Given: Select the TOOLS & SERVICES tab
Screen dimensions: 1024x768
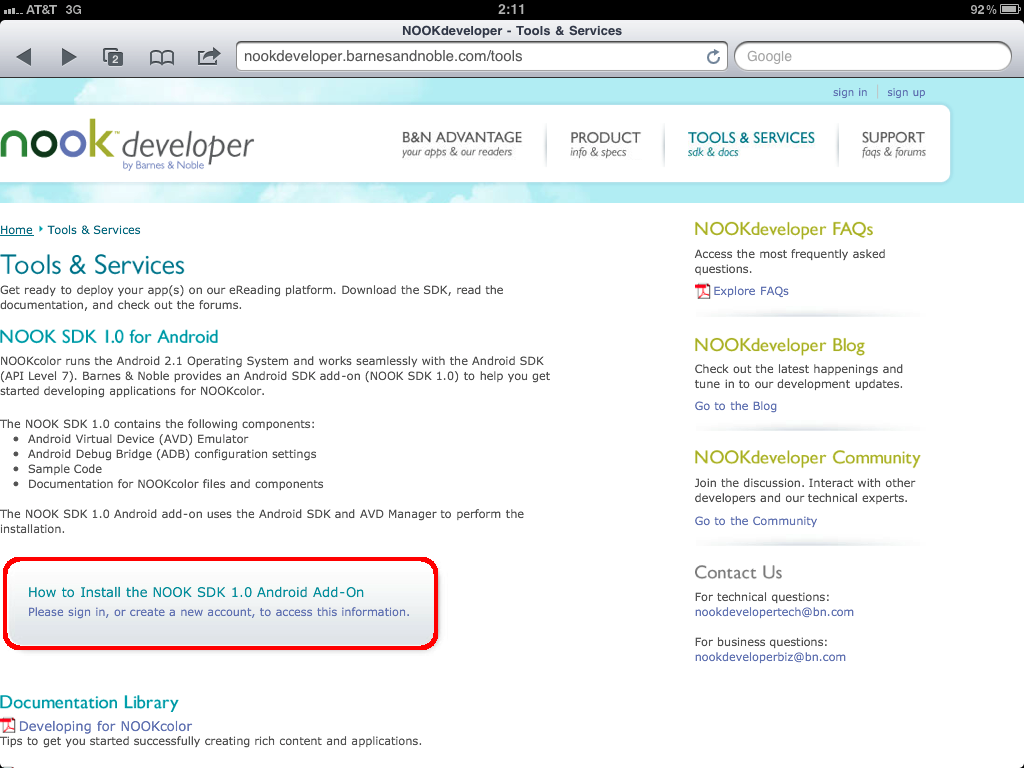Looking at the screenshot, I should [750, 144].
